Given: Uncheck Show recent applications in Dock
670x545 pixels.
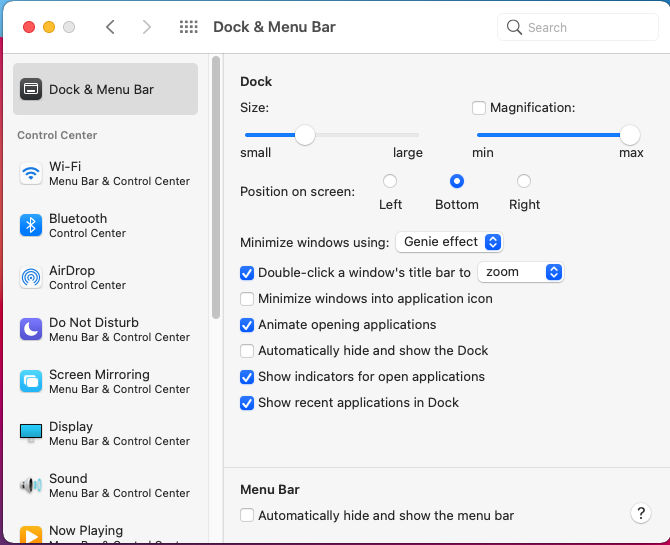Looking at the screenshot, I should (x=247, y=403).
